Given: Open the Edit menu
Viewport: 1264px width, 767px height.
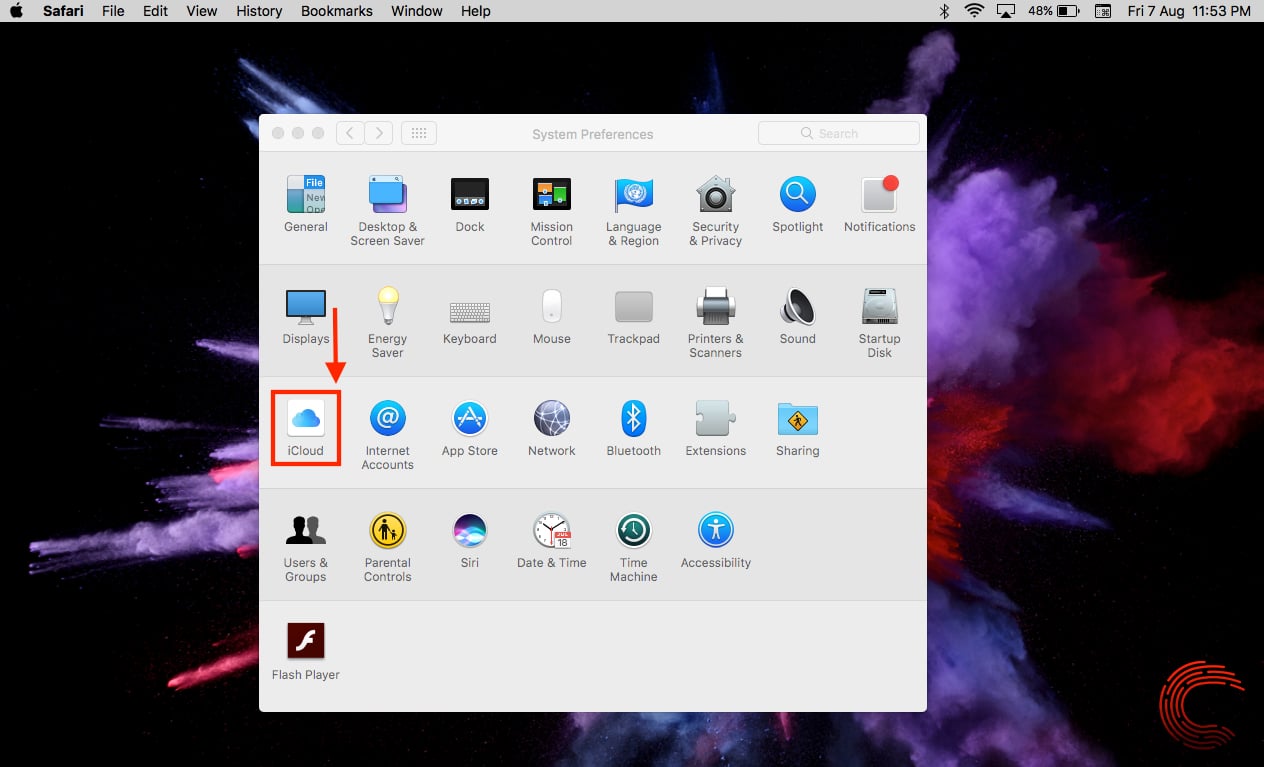Looking at the screenshot, I should point(155,11).
